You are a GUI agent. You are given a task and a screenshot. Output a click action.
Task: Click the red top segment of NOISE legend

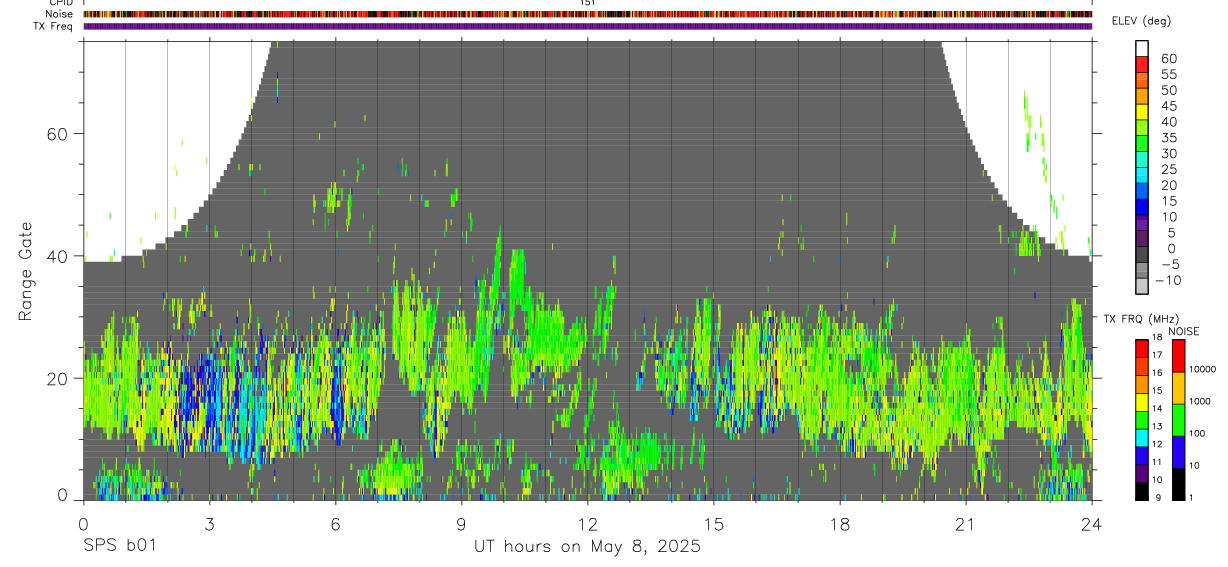(x=1178, y=356)
